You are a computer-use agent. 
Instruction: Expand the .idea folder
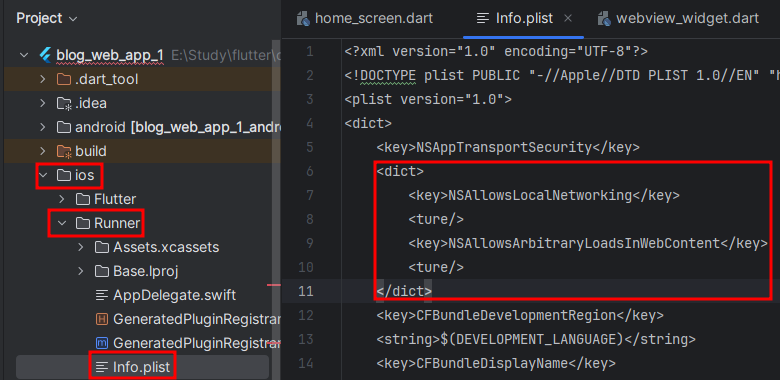(42, 103)
